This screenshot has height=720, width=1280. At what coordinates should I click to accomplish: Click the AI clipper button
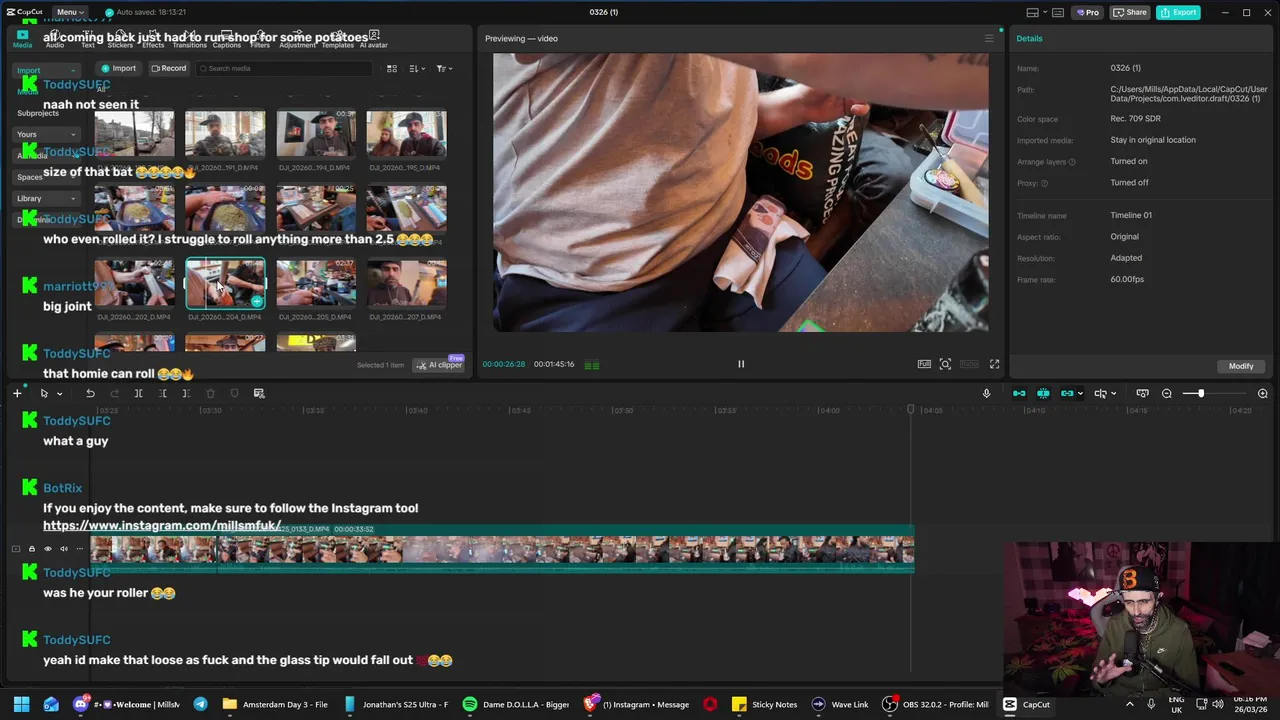pos(440,365)
